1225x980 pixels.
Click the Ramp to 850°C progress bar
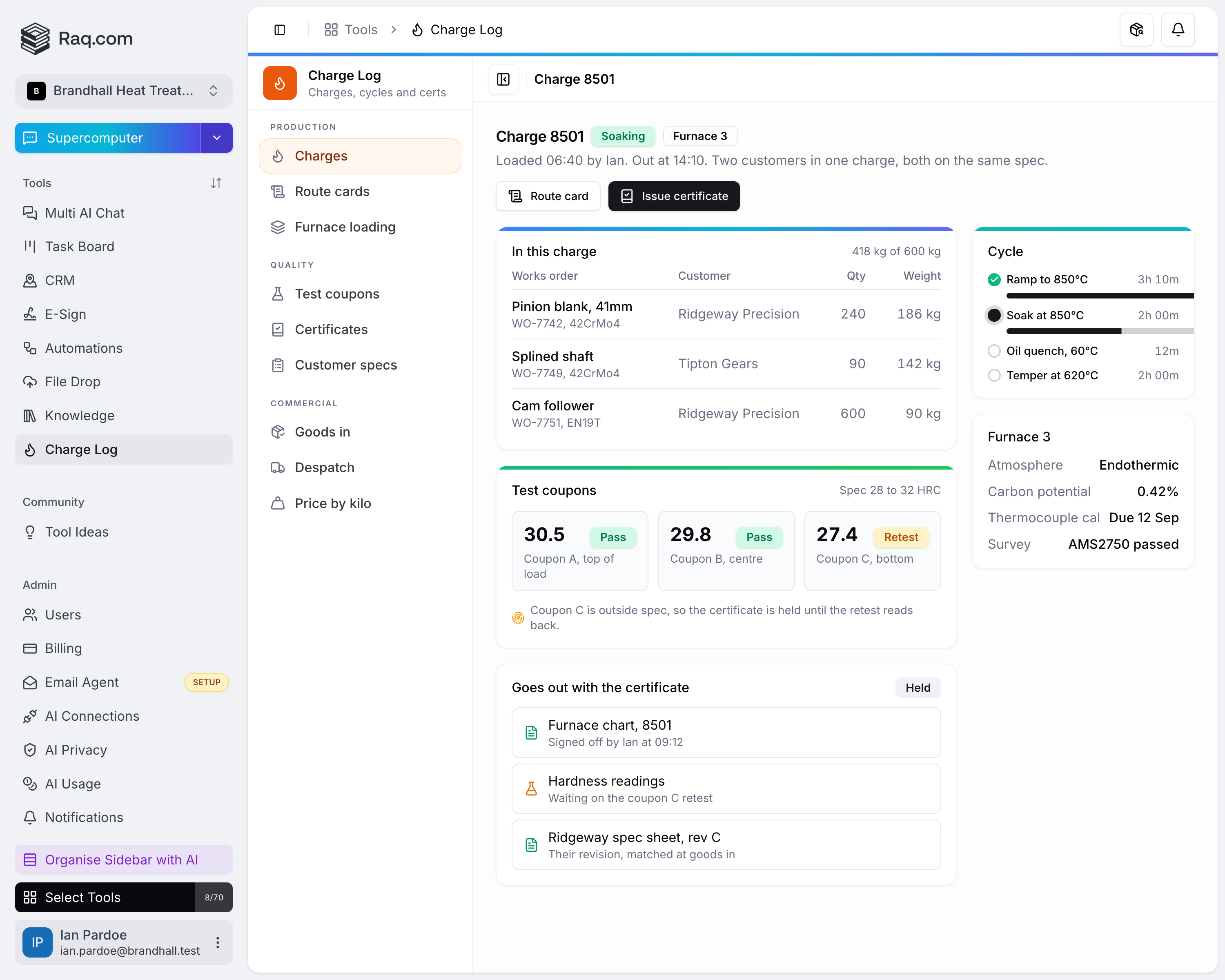coord(1100,296)
